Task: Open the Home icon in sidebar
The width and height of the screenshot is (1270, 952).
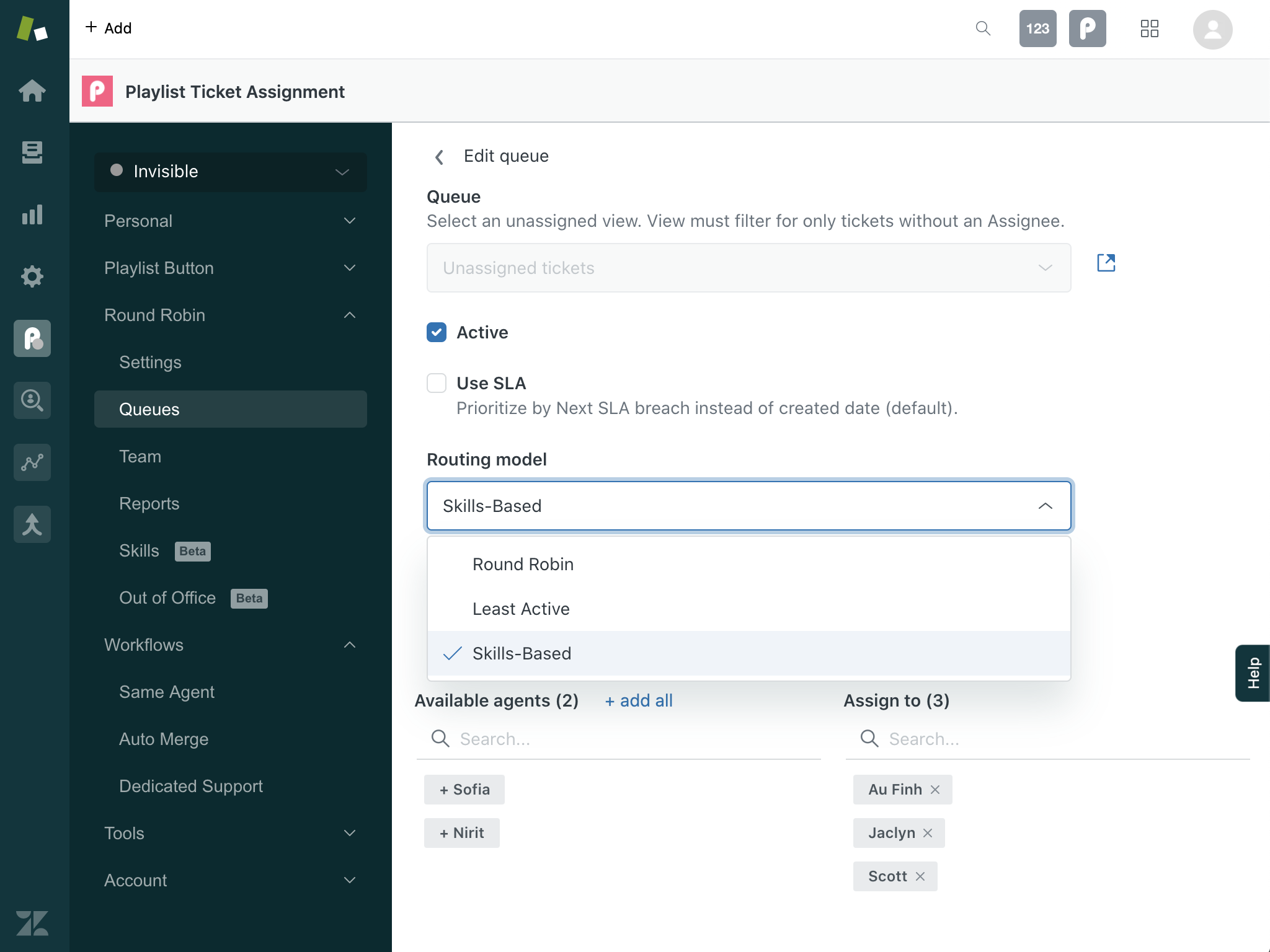Action: [32, 90]
